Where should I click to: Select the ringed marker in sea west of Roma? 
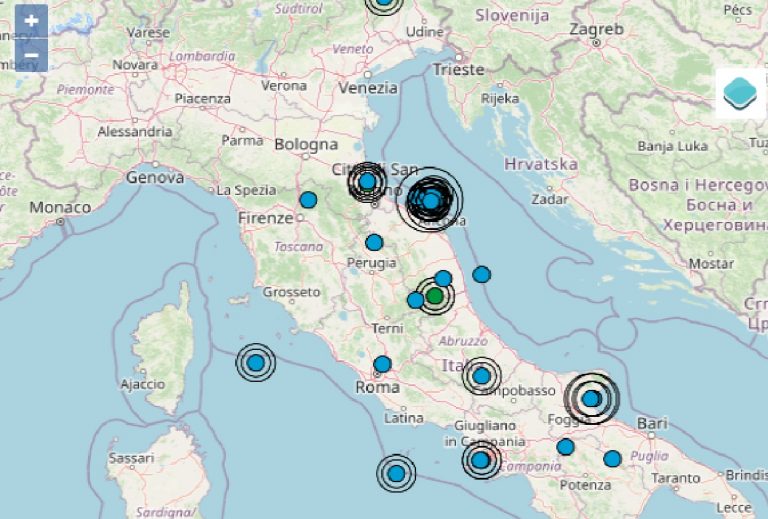(x=256, y=362)
